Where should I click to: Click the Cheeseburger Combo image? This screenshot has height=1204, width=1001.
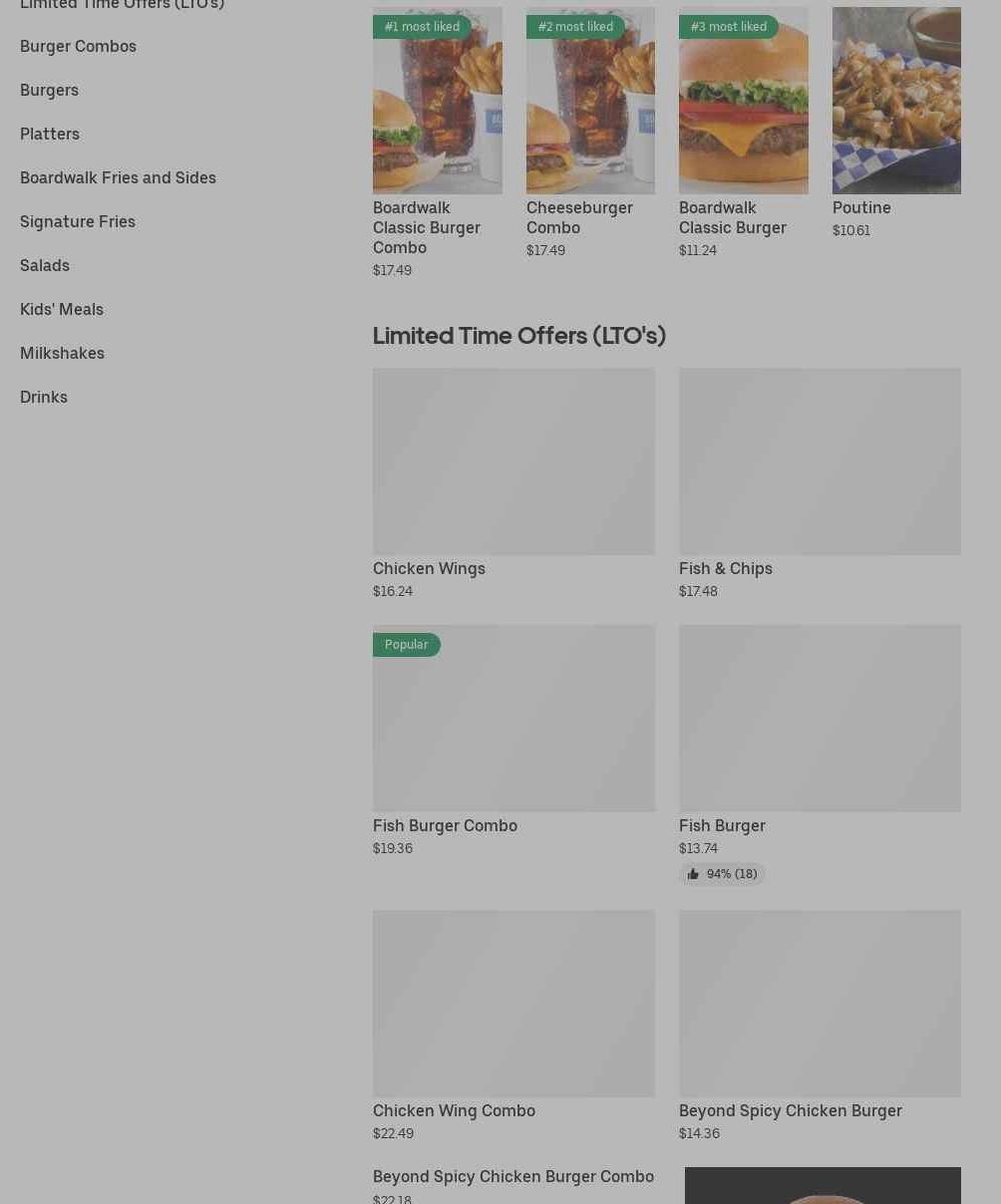(x=590, y=101)
